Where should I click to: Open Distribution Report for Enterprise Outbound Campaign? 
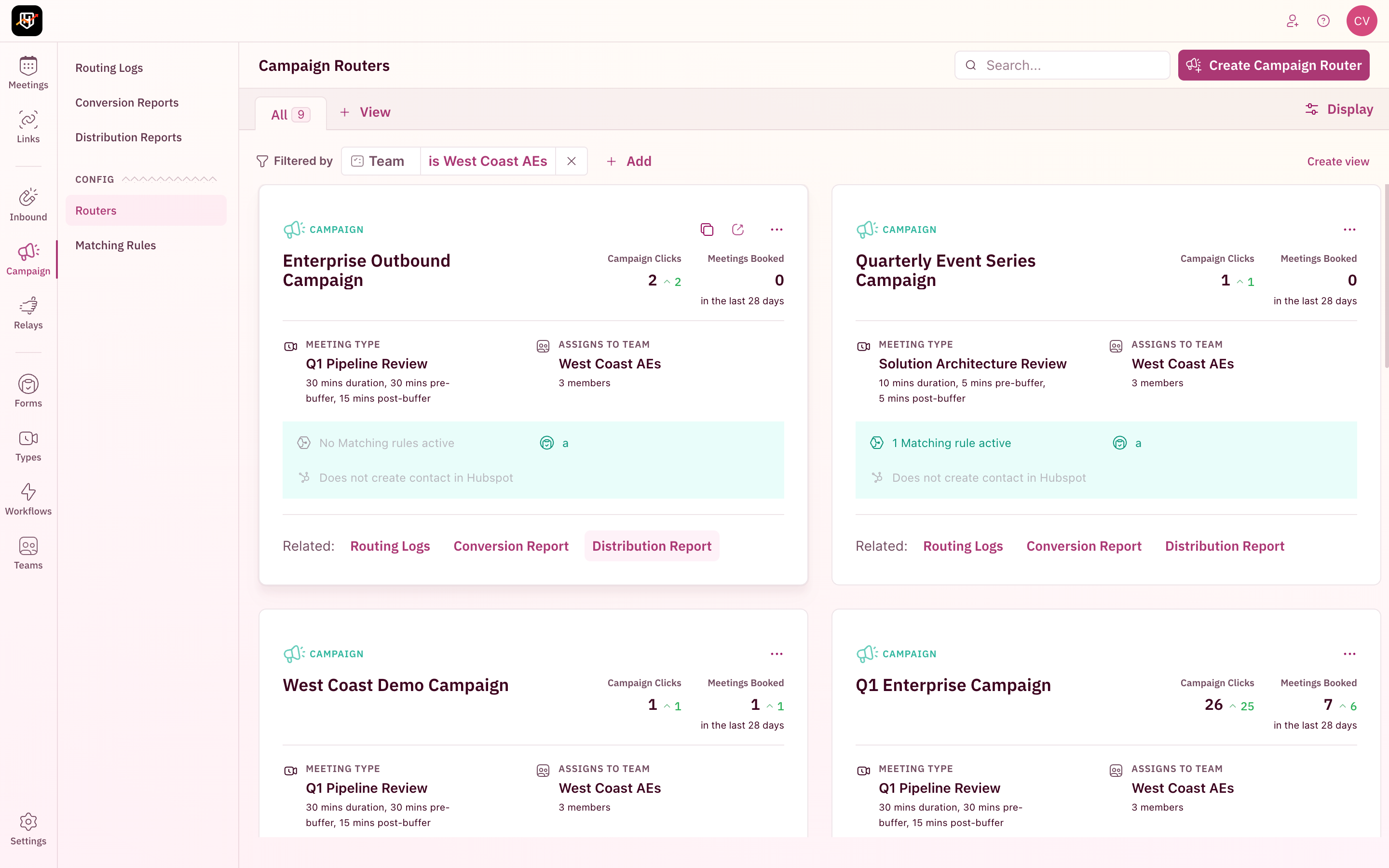(652, 546)
